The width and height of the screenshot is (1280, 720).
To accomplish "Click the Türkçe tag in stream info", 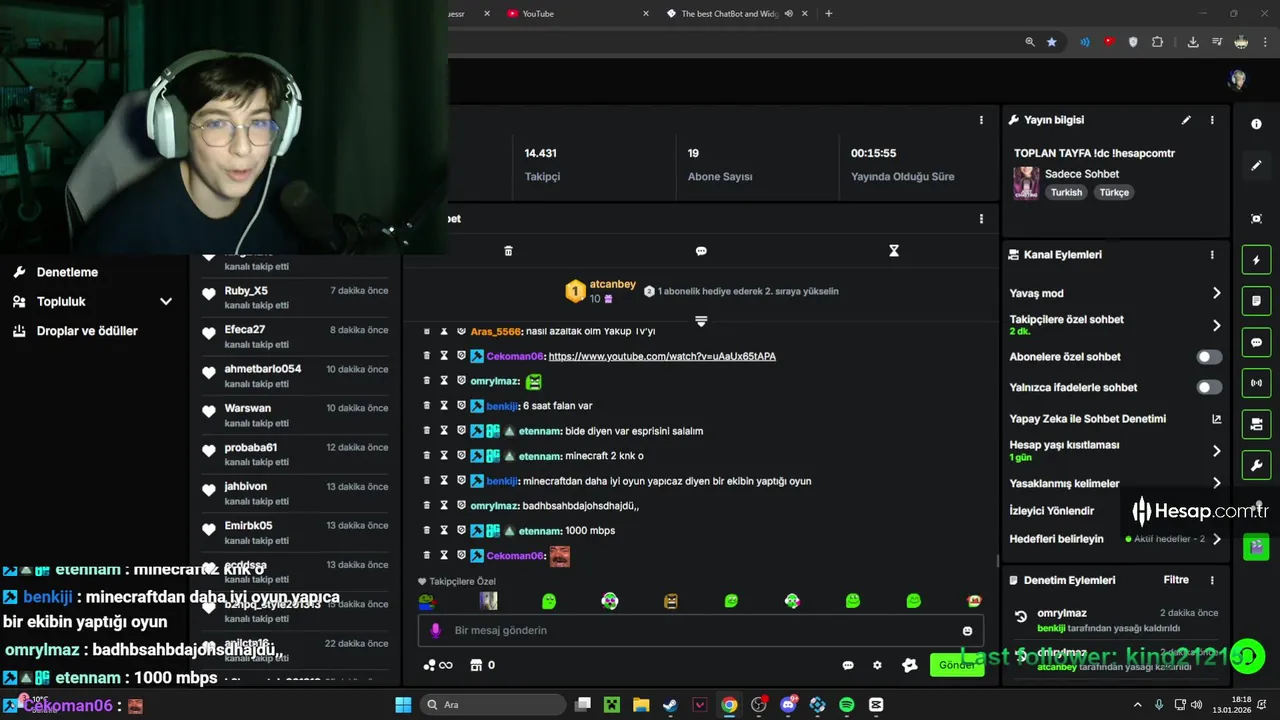I will pyautogui.click(x=1114, y=193).
